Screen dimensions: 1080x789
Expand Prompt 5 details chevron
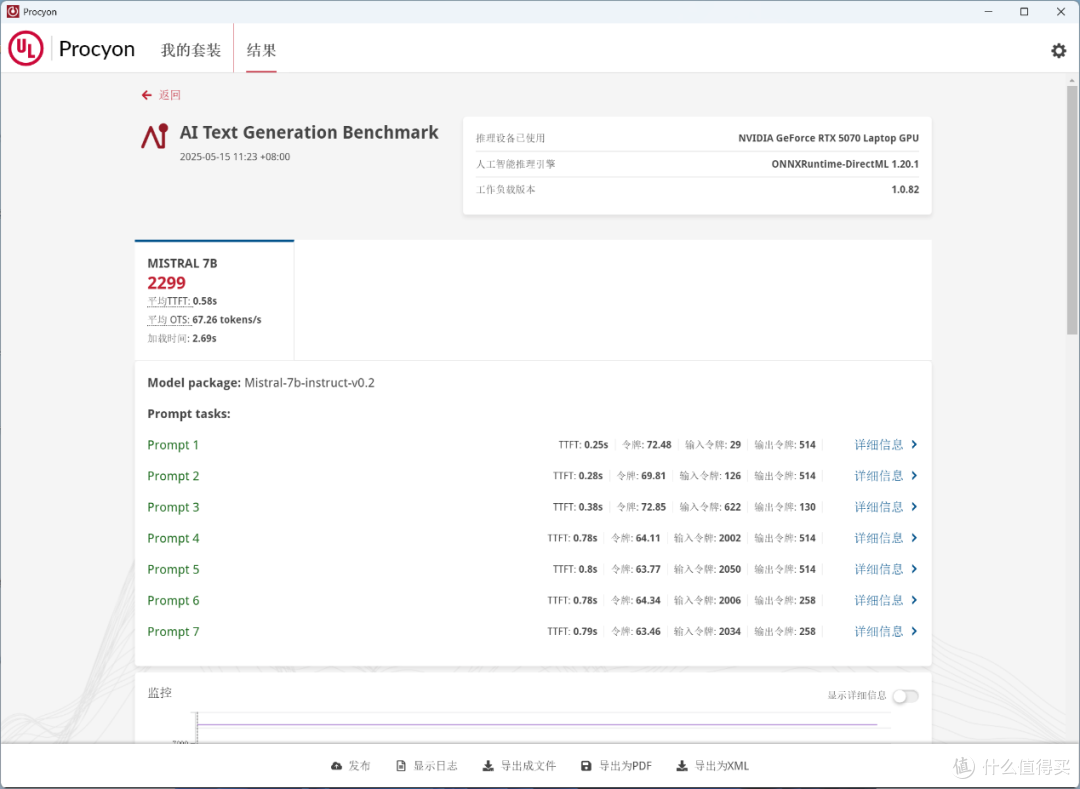point(914,569)
